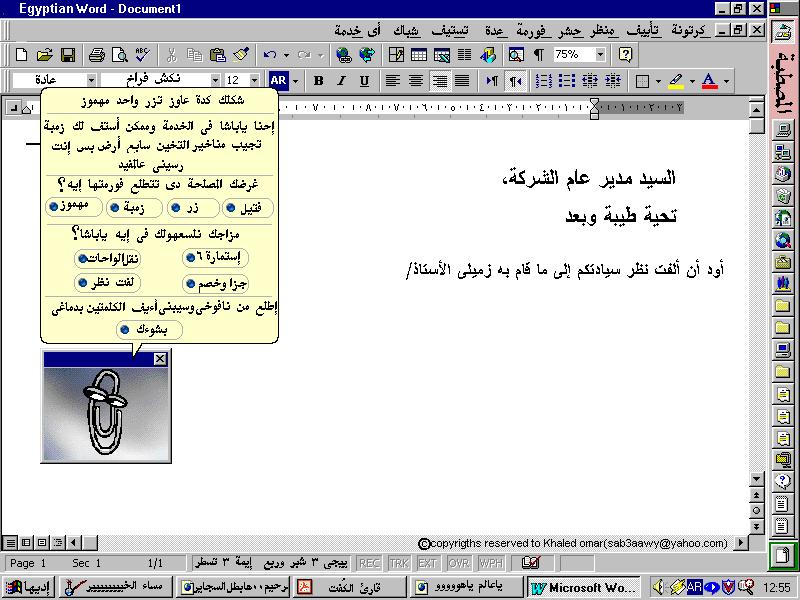800x600 pixels.
Task: Undo the last action
Action: click(x=270, y=55)
